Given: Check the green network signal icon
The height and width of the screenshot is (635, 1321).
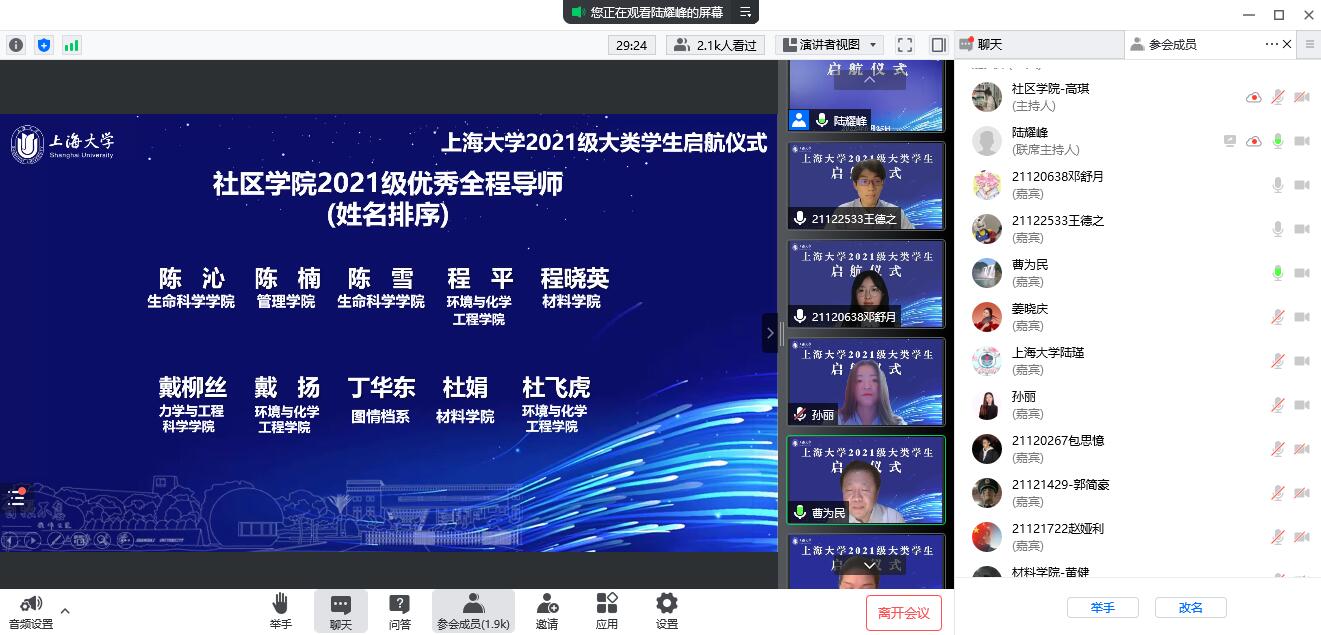Looking at the screenshot, I should [72, 45].
